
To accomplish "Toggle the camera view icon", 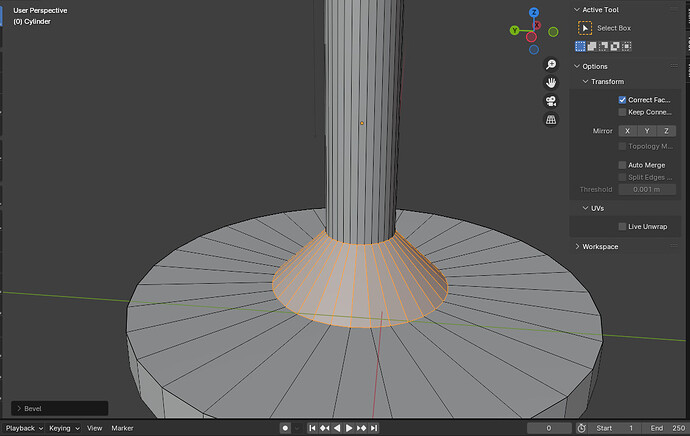I will 551,101.
